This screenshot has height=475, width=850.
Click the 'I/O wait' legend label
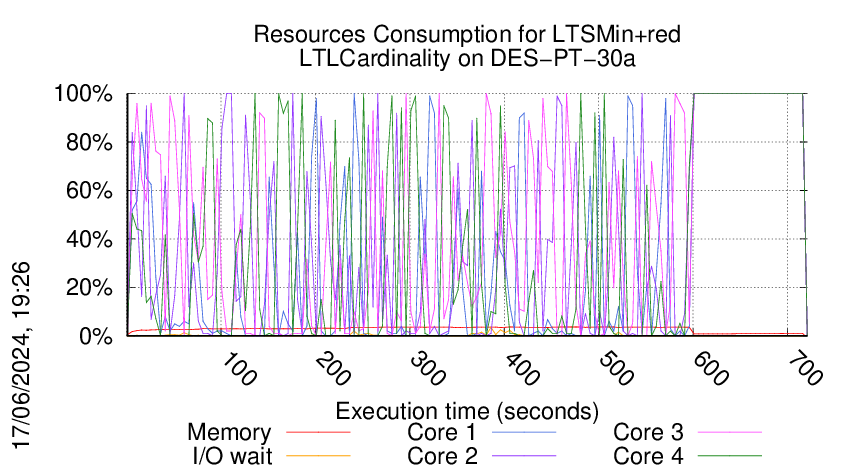coord(232,456)
